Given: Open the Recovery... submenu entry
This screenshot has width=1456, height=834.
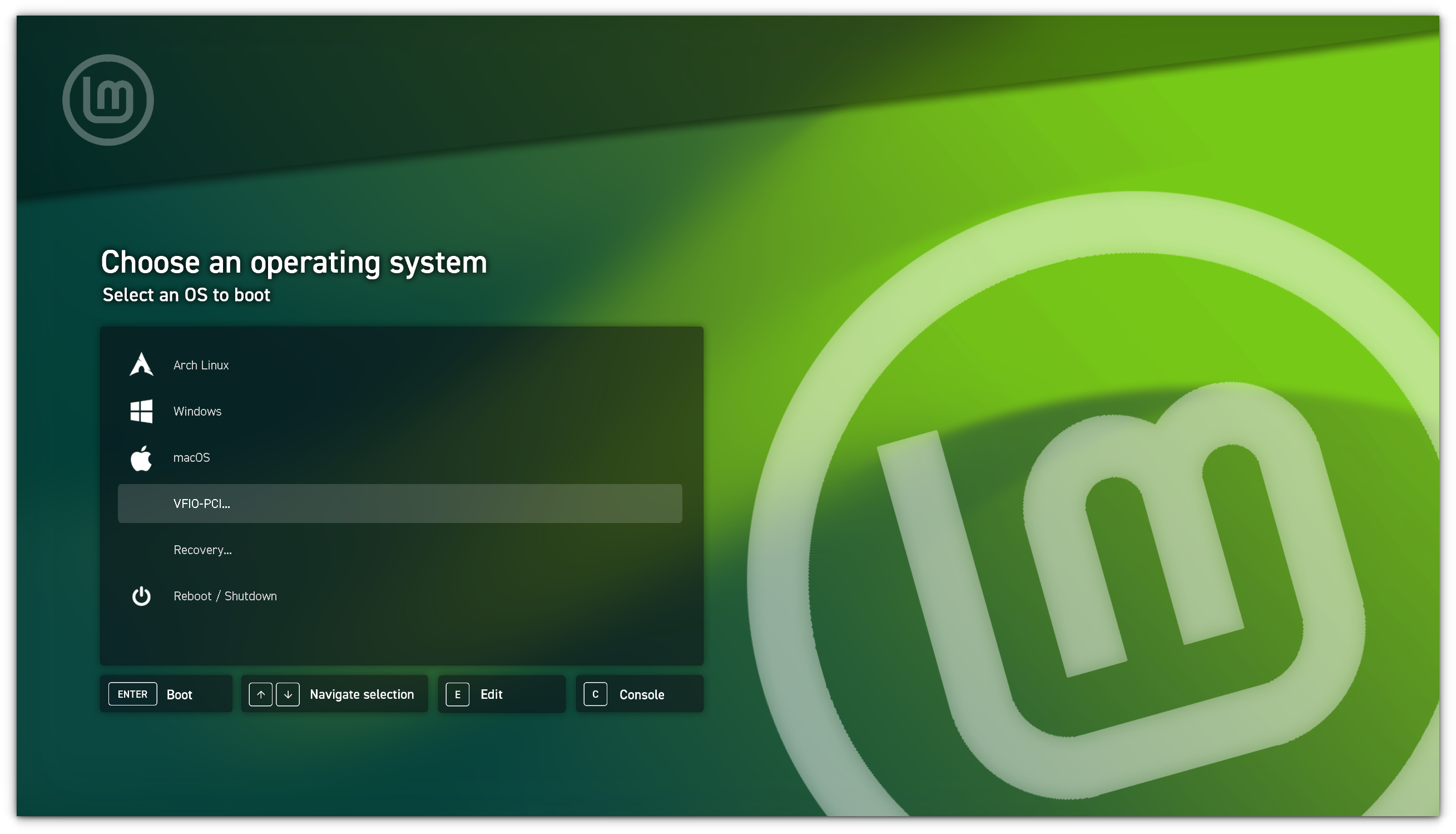Looking at the screenshot, I should tap(400, 550).
